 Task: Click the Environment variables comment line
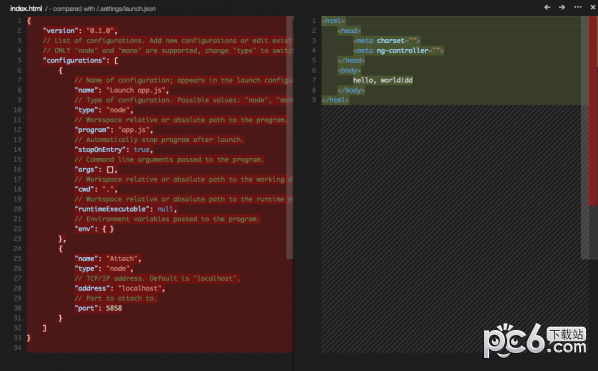tap(167, 219)
